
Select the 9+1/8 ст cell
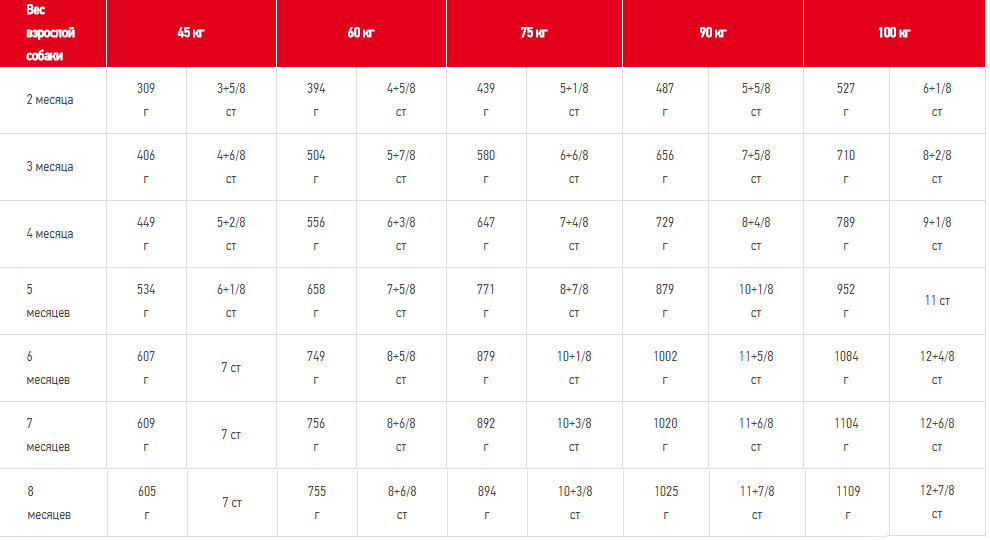click(x=937, y=234)
